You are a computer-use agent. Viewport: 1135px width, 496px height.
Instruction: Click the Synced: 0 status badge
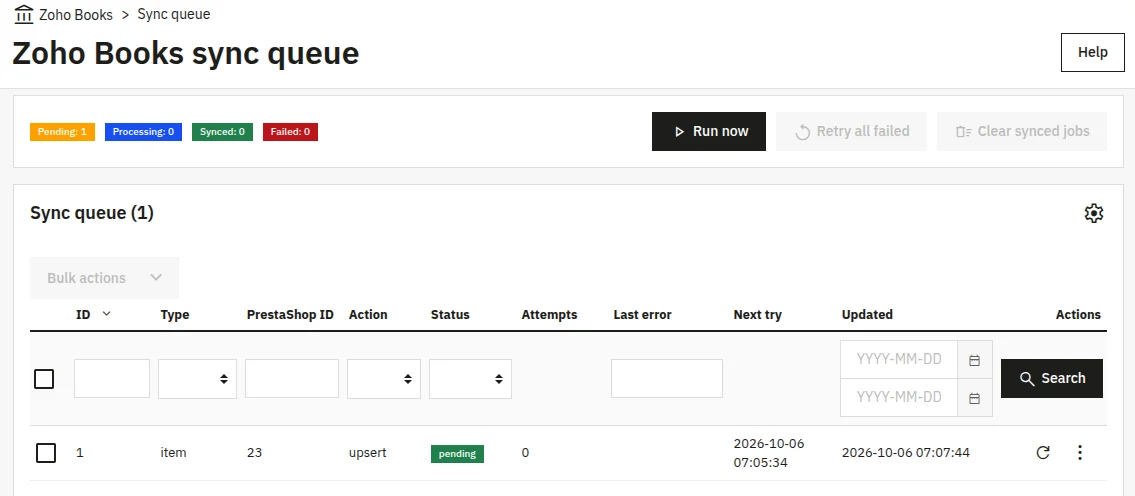click(x=222, y=132)
